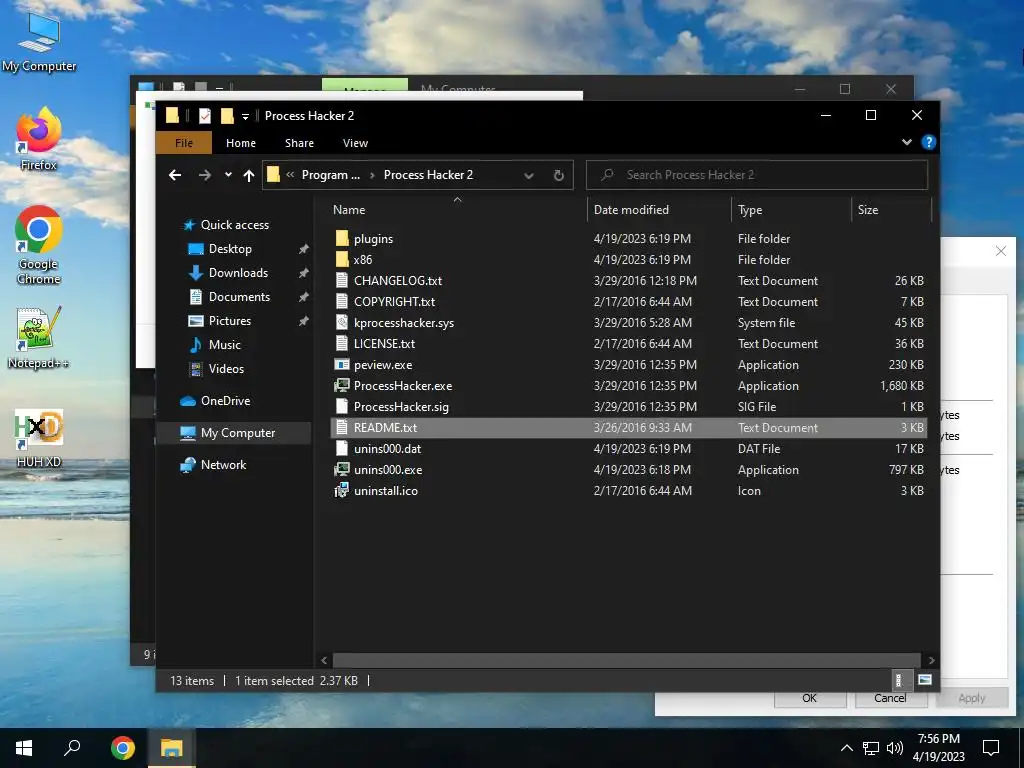This screenshot has height=768, width=1024.
Task: Click the Properties quick access toolbar icon
Action: click(x=204, y=116)
